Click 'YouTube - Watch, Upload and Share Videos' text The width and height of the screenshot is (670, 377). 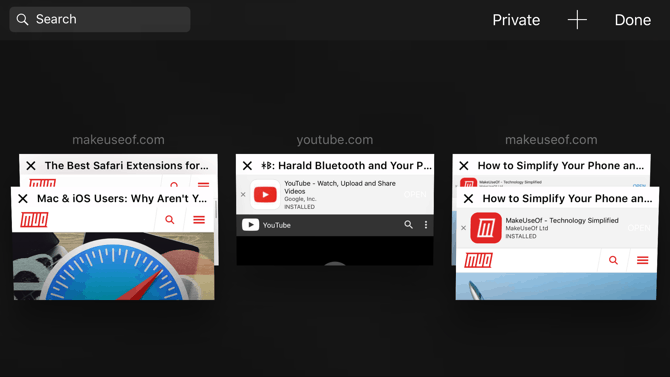340,187
